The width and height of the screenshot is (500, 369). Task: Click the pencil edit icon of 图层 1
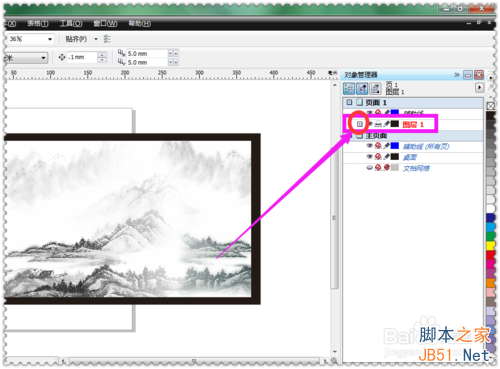point(387,124)
